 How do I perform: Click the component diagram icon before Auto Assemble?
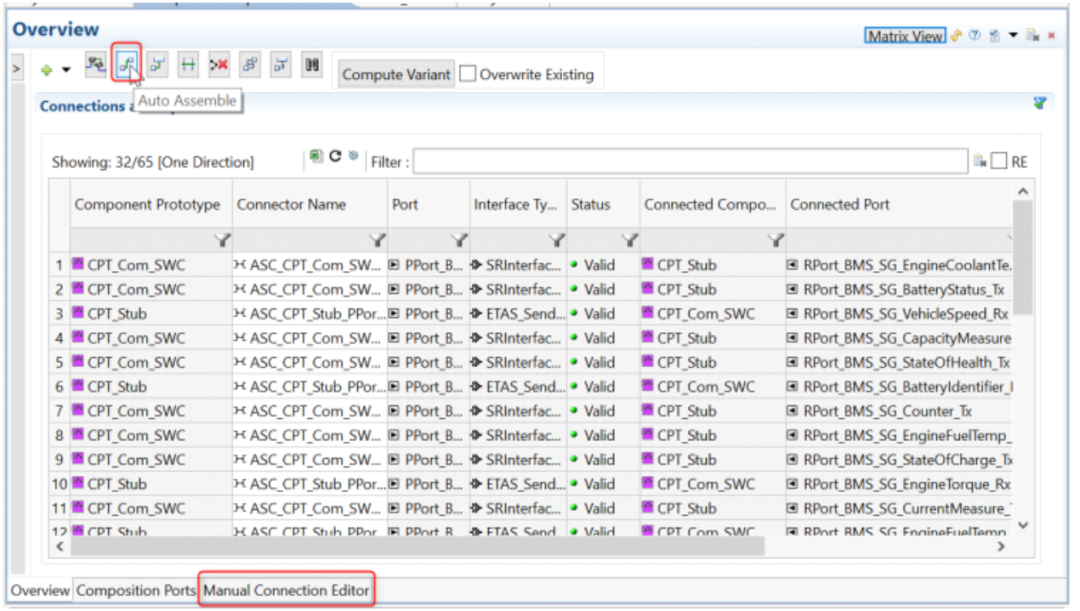(x=95, y=65)
